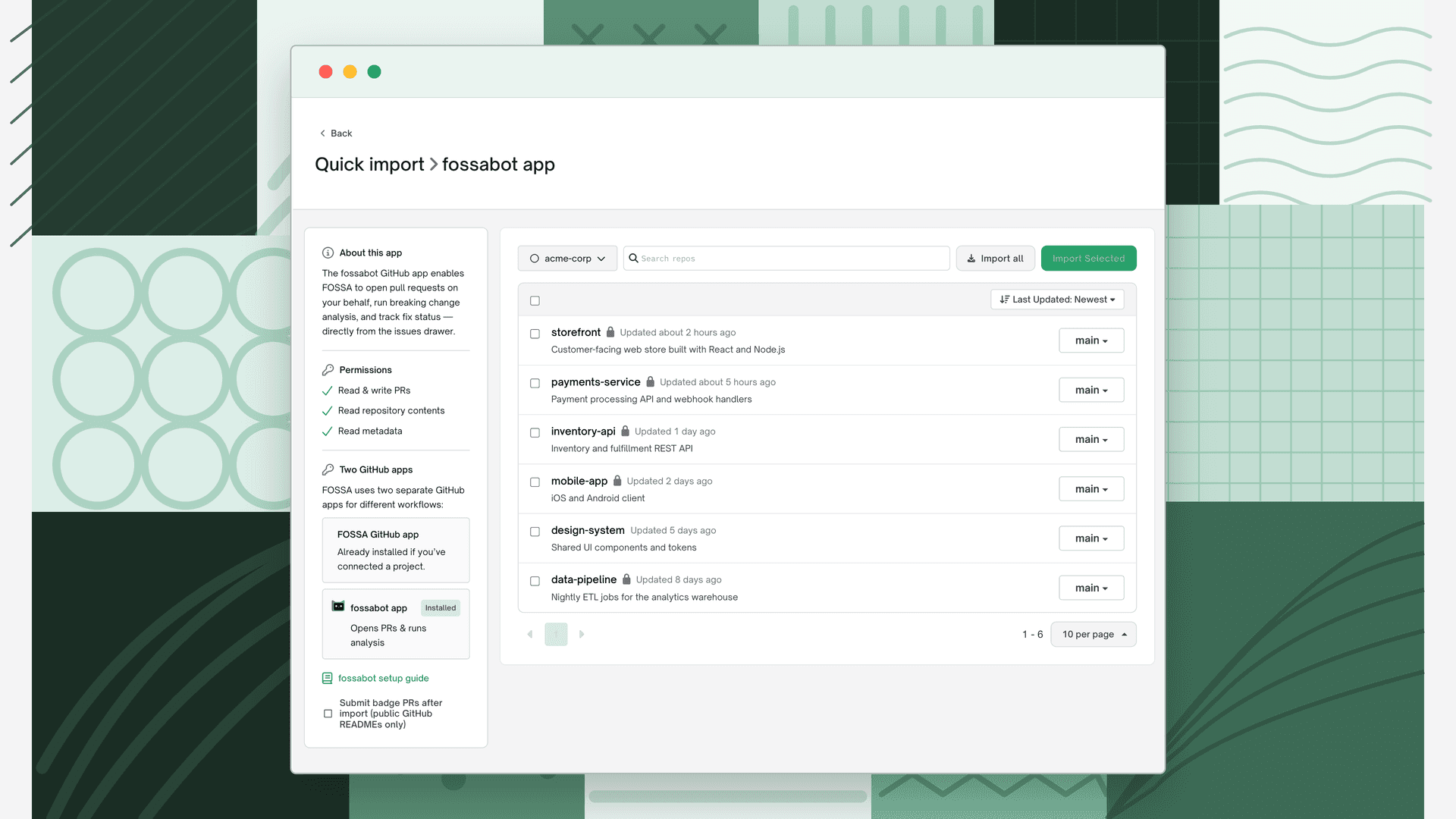This screenshot has height=819, width=1456.
Task: Click the fossabot robot icon
Action: 338,607
